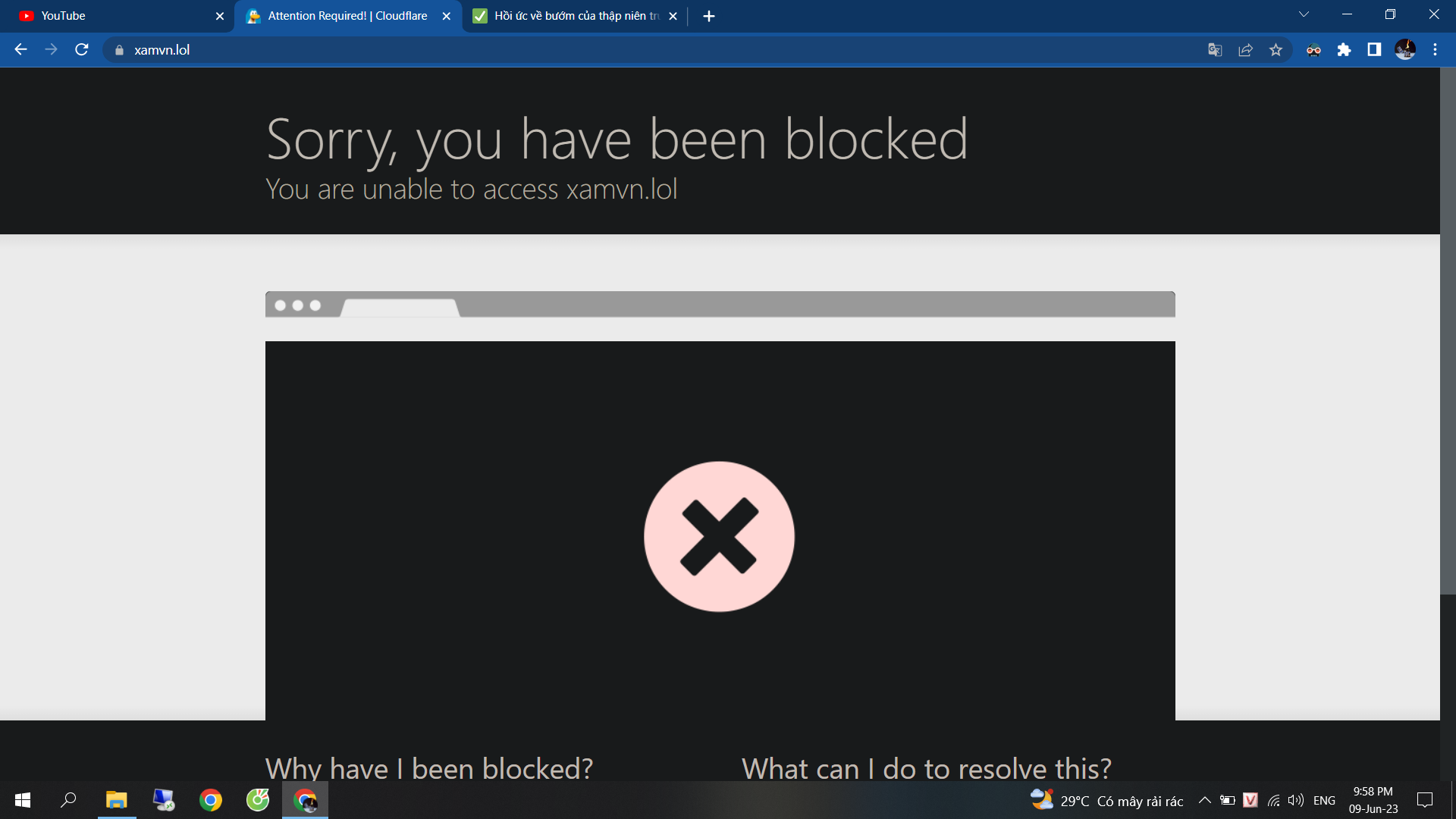
Task: Open the volume control in the tray
Action: pyautogui.click(x=1296, y=800)
